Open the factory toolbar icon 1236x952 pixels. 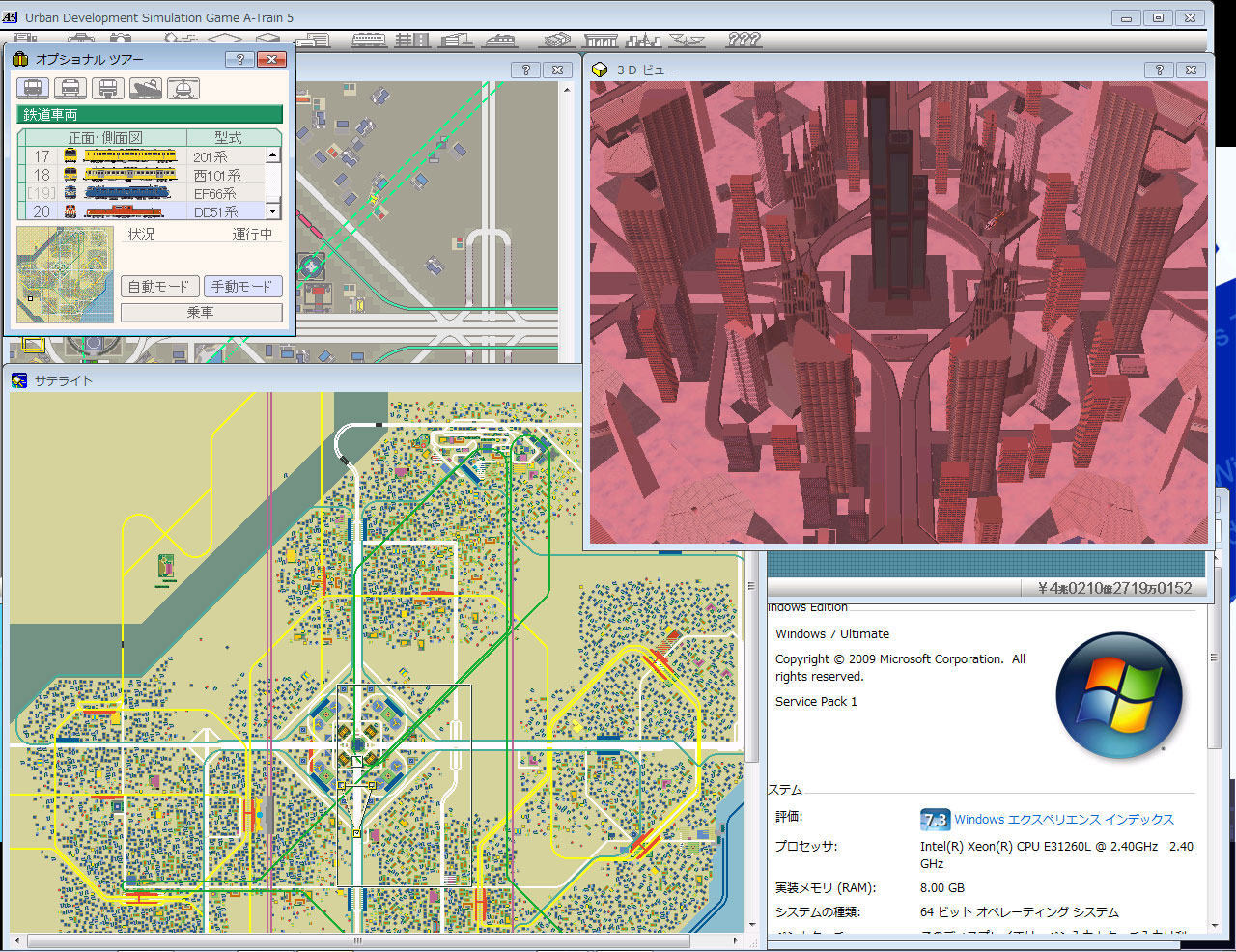point(456,40)
